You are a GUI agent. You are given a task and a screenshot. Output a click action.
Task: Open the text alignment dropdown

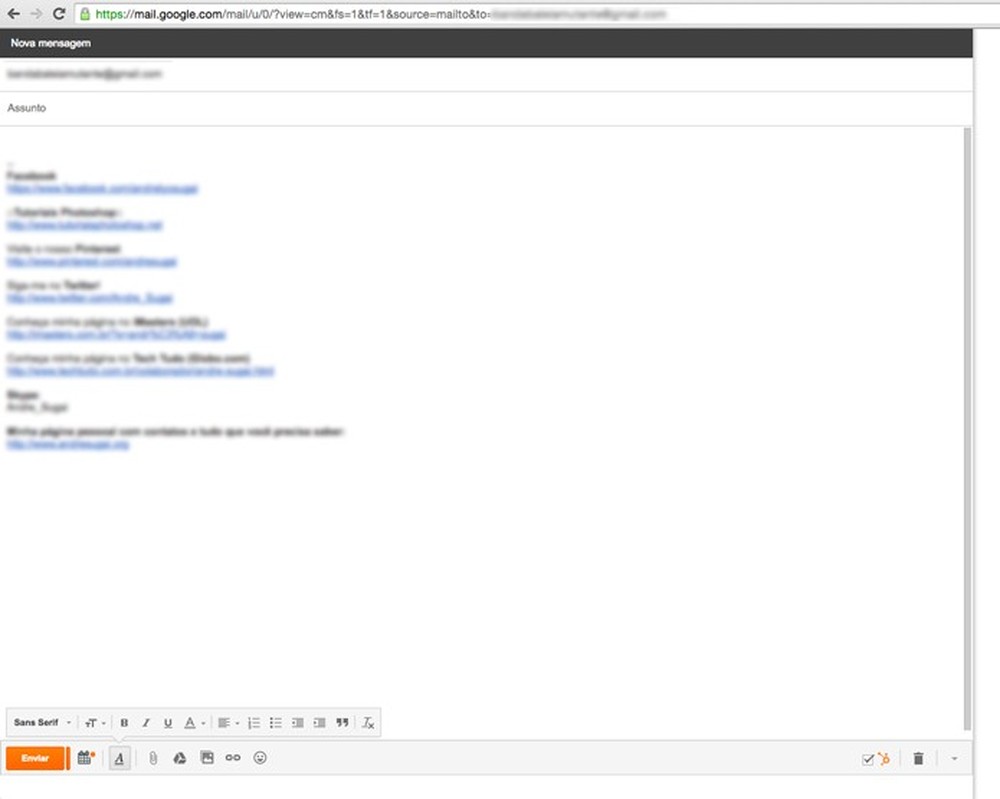coord(228,722)
